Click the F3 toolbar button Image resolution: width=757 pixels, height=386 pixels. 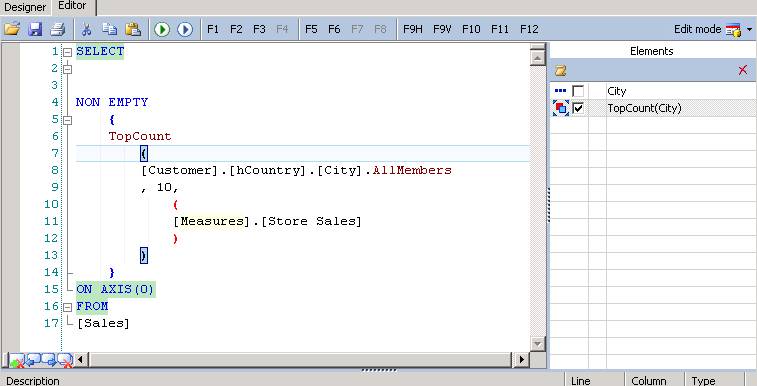click(259, 29)
